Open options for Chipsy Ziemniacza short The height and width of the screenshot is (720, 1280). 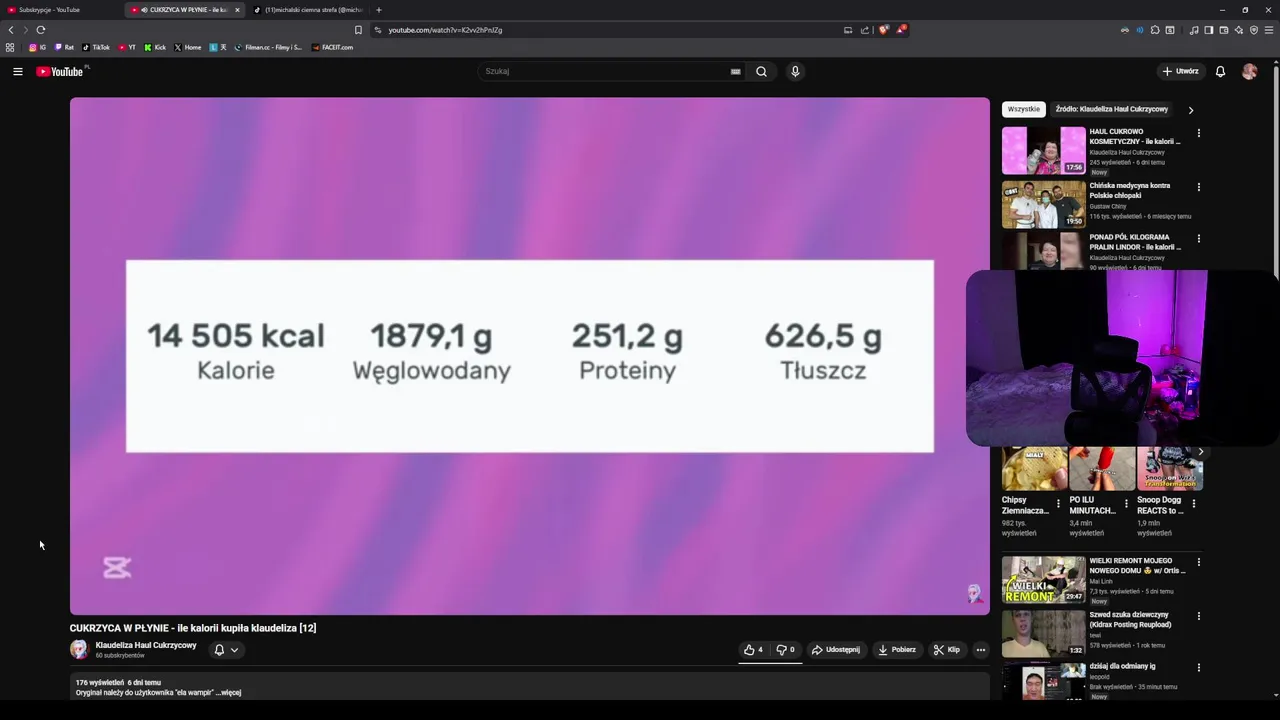(1058, 503)
